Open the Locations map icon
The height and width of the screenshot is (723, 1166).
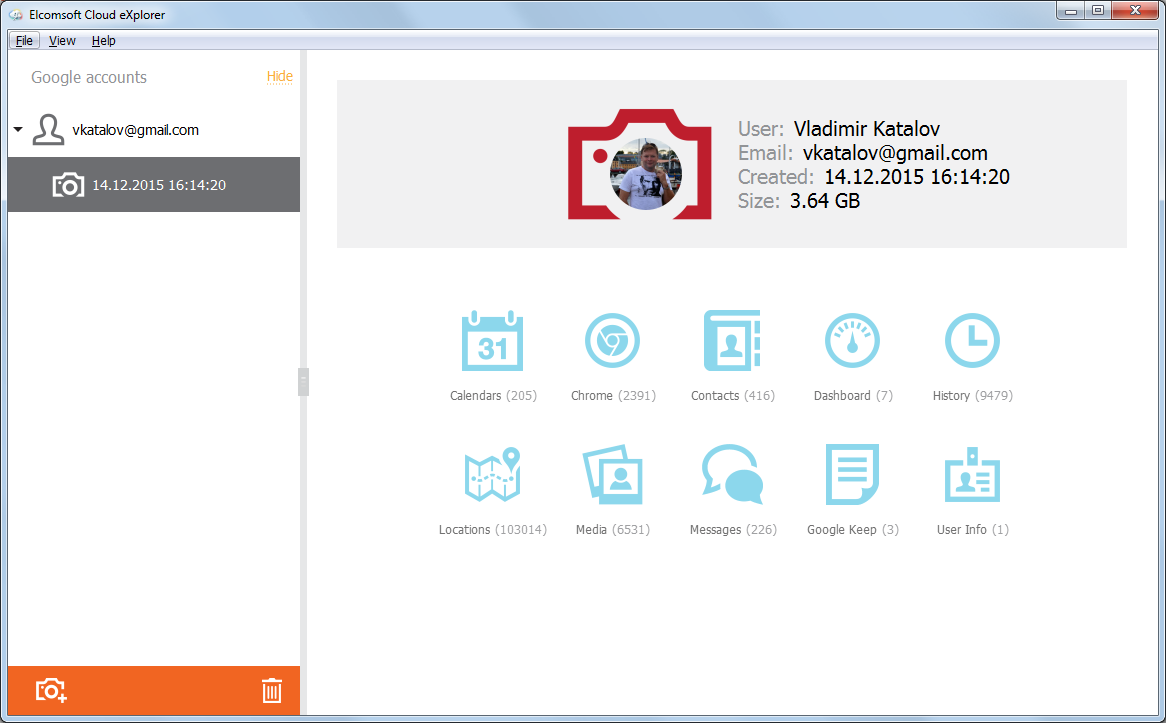pyautogui.click(x=492, y=475)
